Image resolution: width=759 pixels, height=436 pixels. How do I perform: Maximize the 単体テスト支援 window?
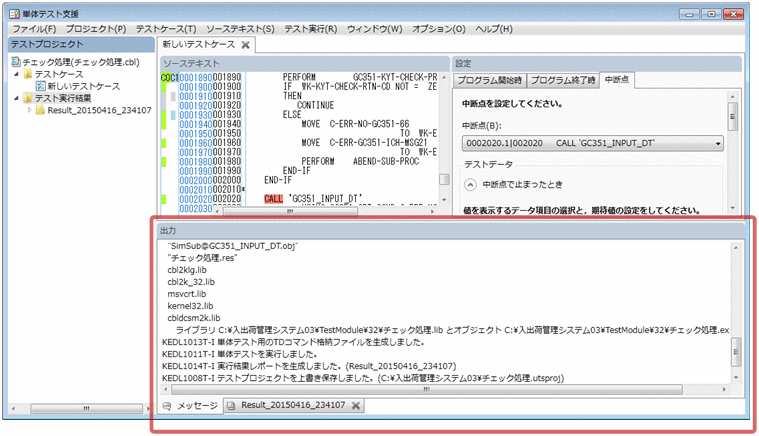point(711,14)
